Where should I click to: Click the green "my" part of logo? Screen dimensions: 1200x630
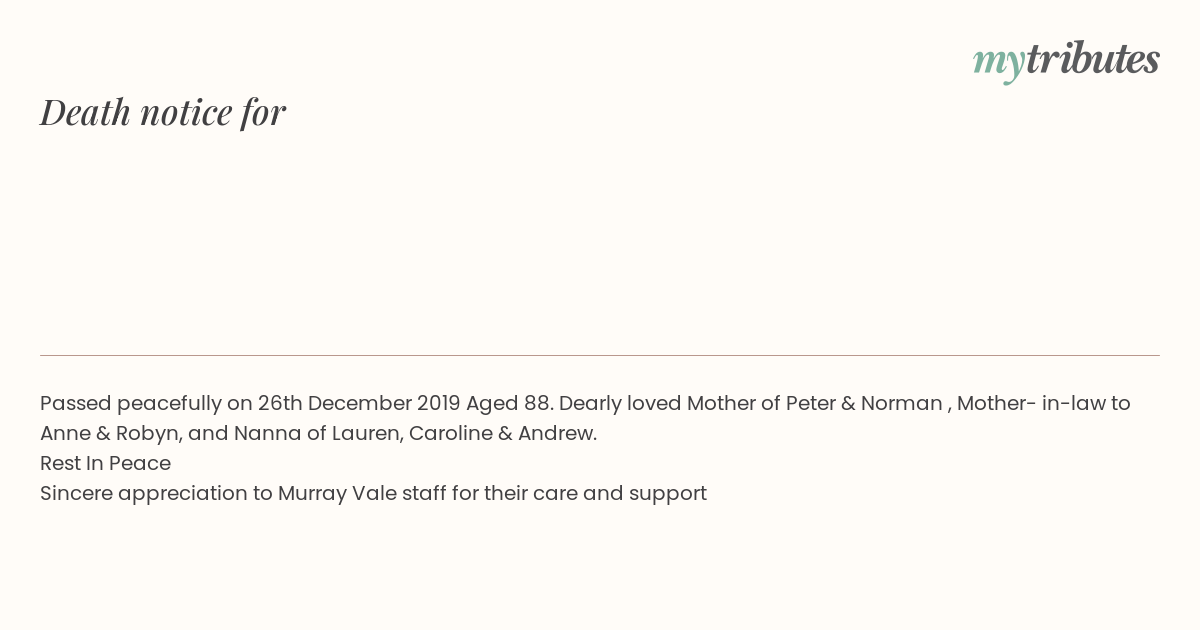(x=999, y=63)
